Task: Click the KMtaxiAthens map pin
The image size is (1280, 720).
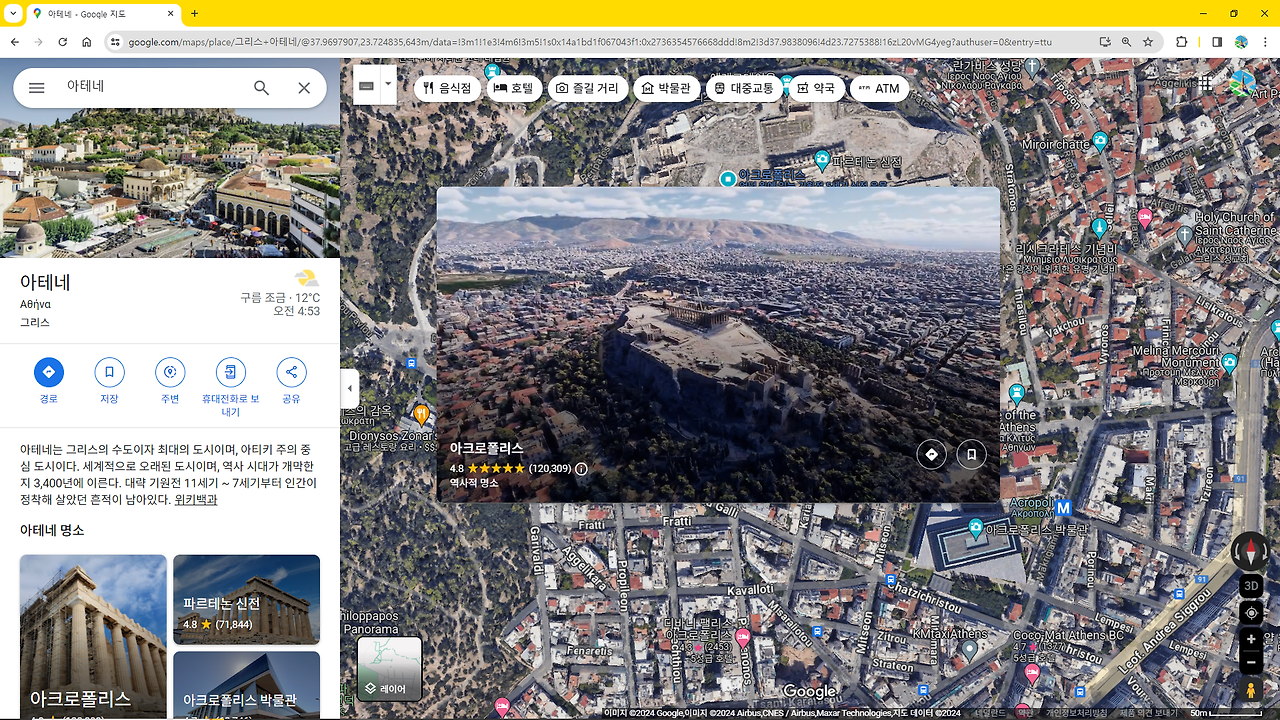Action: 969,650
